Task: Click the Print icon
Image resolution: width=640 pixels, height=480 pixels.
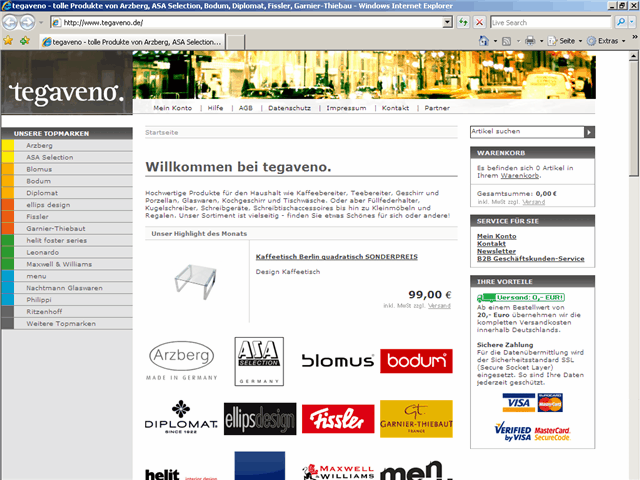Action: tap(530, 41)
